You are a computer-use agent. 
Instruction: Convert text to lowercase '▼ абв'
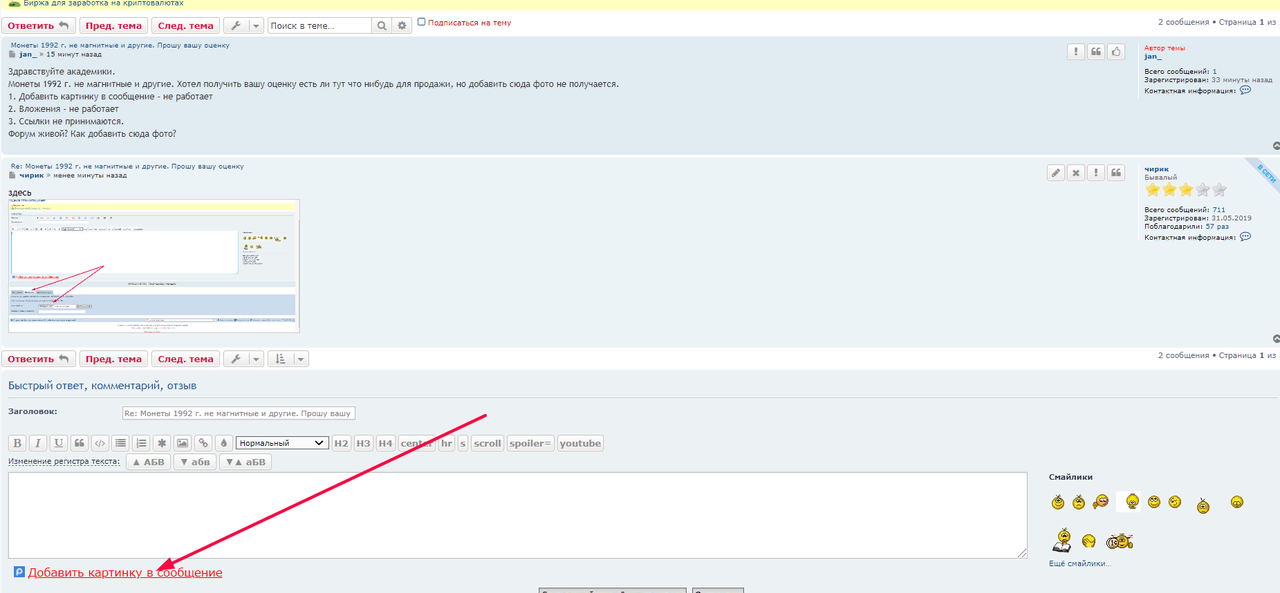tap(195, 462)
